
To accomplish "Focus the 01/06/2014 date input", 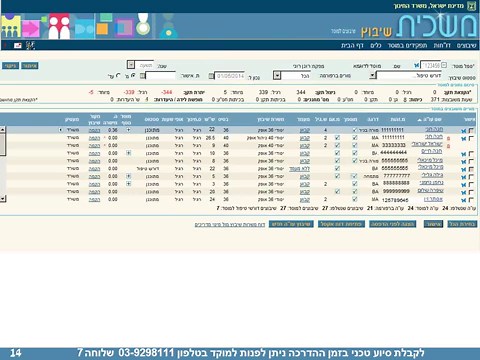I will pyautogui.click(x=230, y=76).
